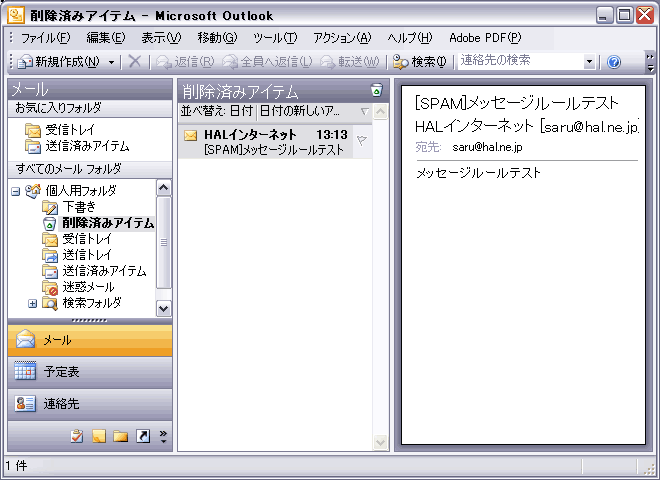Screen dimensions: 660x480
Task: Click the Shortcuts arrow icon
Action: [143, 436]
